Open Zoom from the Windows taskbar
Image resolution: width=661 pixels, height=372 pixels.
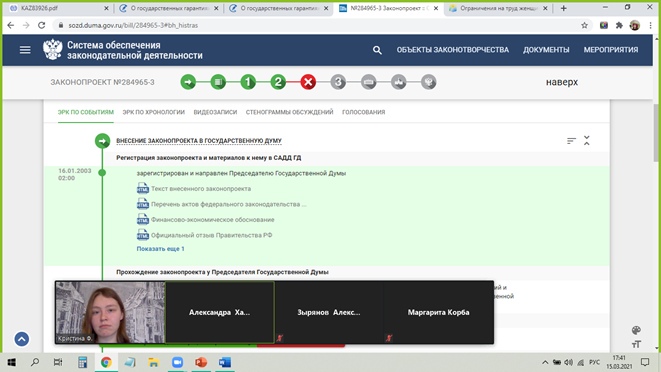177,362
